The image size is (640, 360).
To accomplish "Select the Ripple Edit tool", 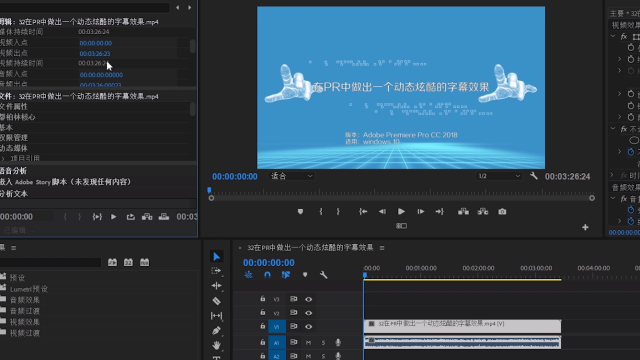I will tap(216, 286).
